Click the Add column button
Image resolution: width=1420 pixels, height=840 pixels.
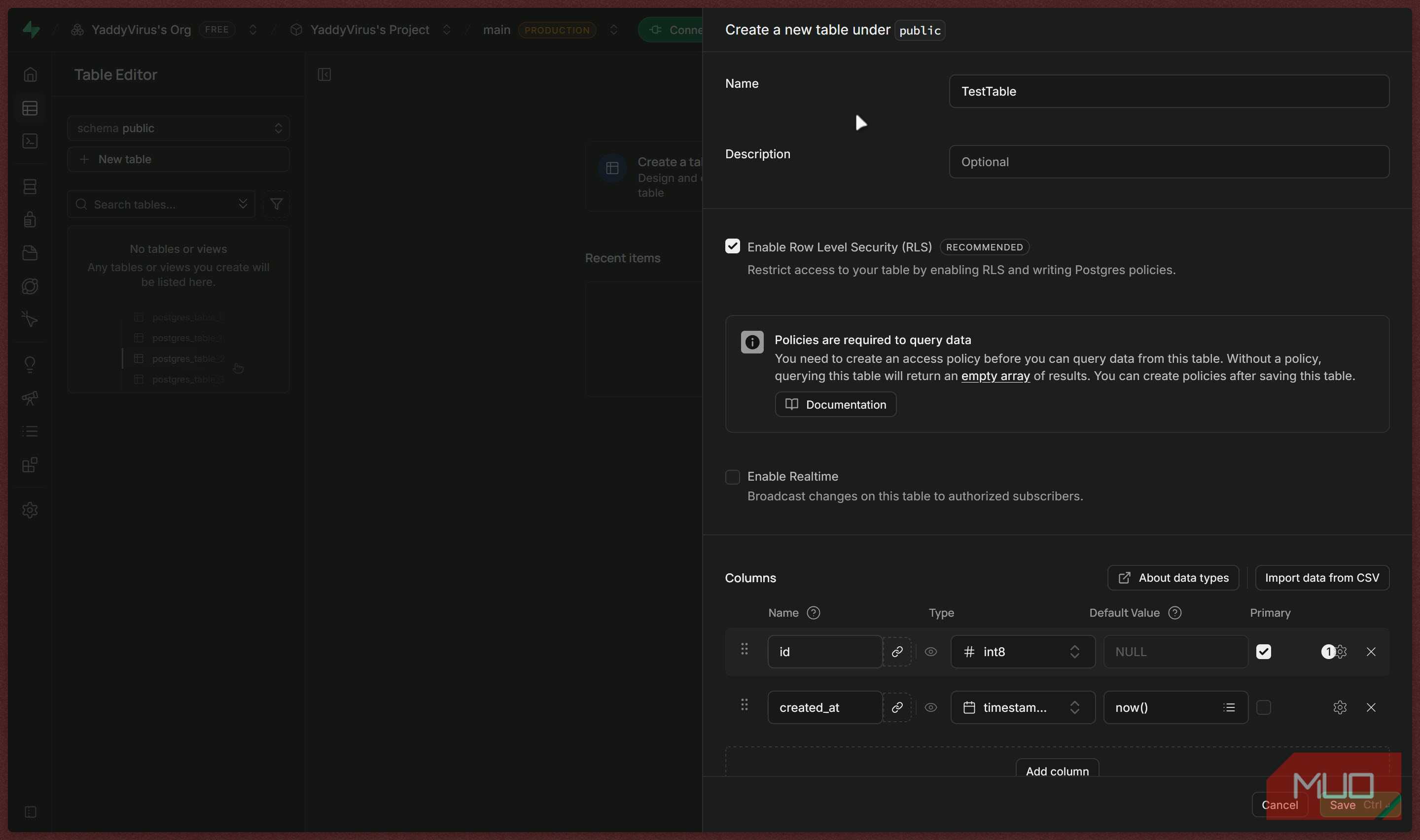tap(1057, 769)
